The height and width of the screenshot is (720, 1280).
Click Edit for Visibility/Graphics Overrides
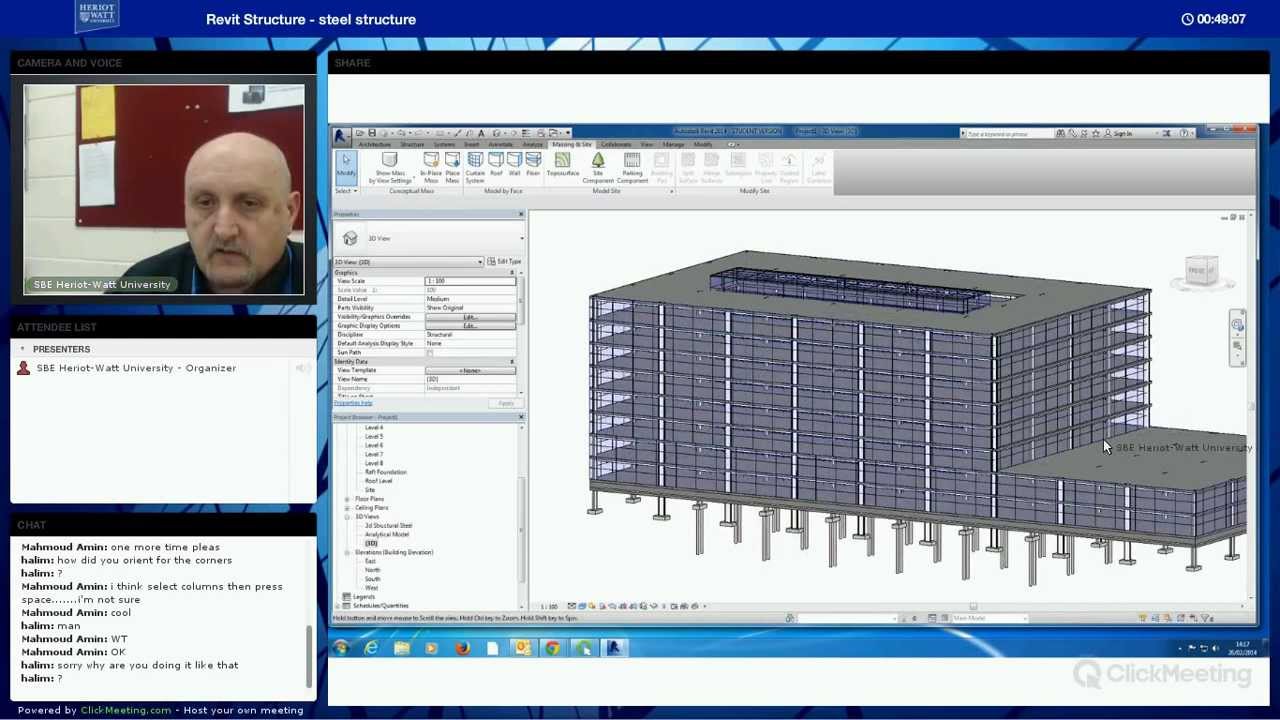(470, 317)
